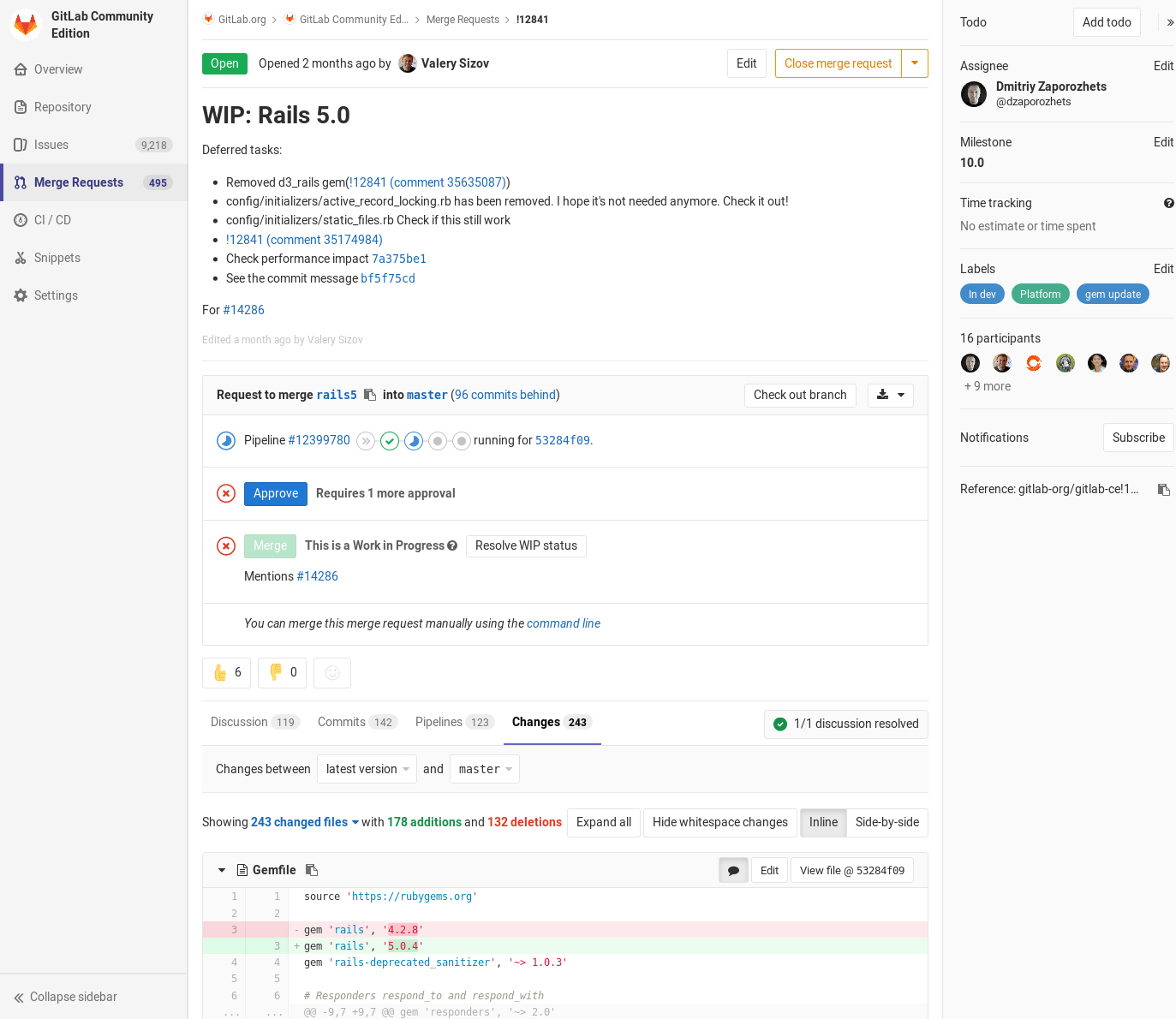The height and width of the screenshot is (1019, 1176).
Task: Open Repository from the left sidebar
Action: pyautogui.click(x=63, y=106)
